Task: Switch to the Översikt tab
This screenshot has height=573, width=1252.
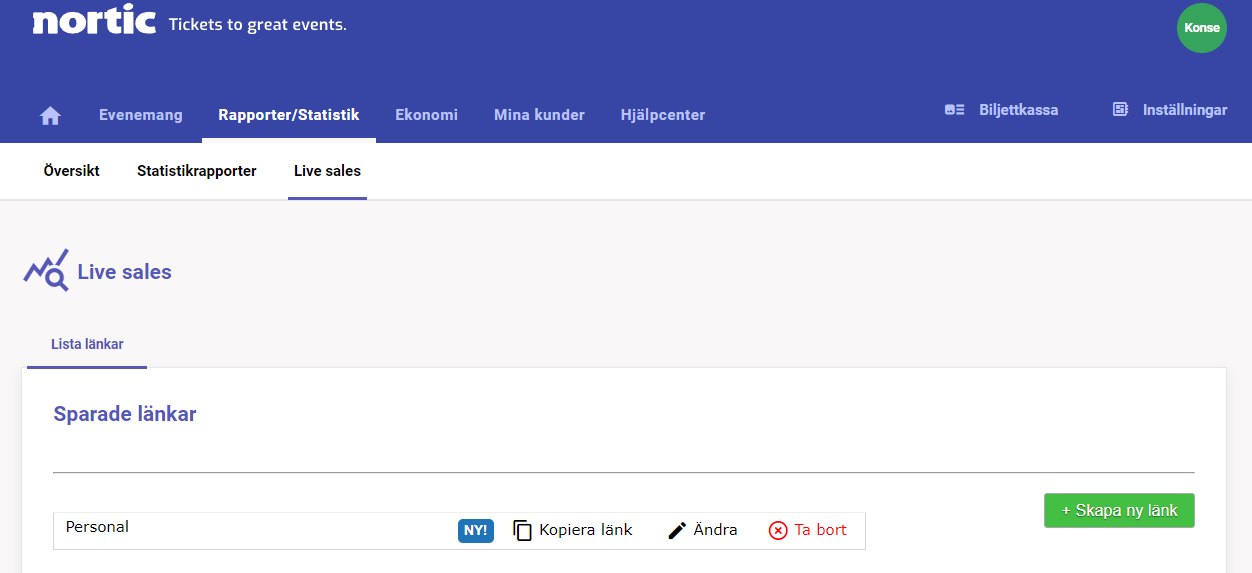Action: pyautogui.click(x=72, y=171)
